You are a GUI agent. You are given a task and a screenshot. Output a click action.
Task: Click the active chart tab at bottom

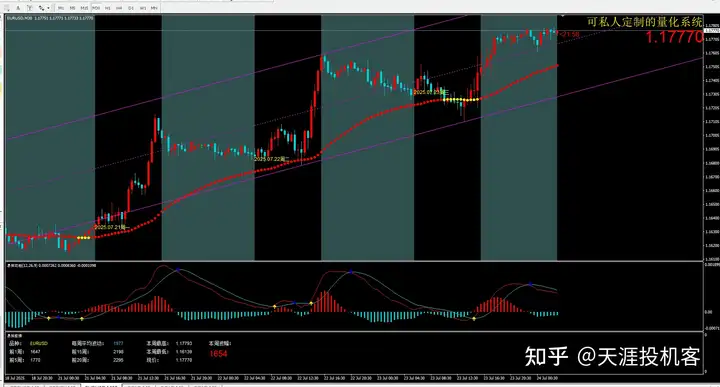click(100, 386)
